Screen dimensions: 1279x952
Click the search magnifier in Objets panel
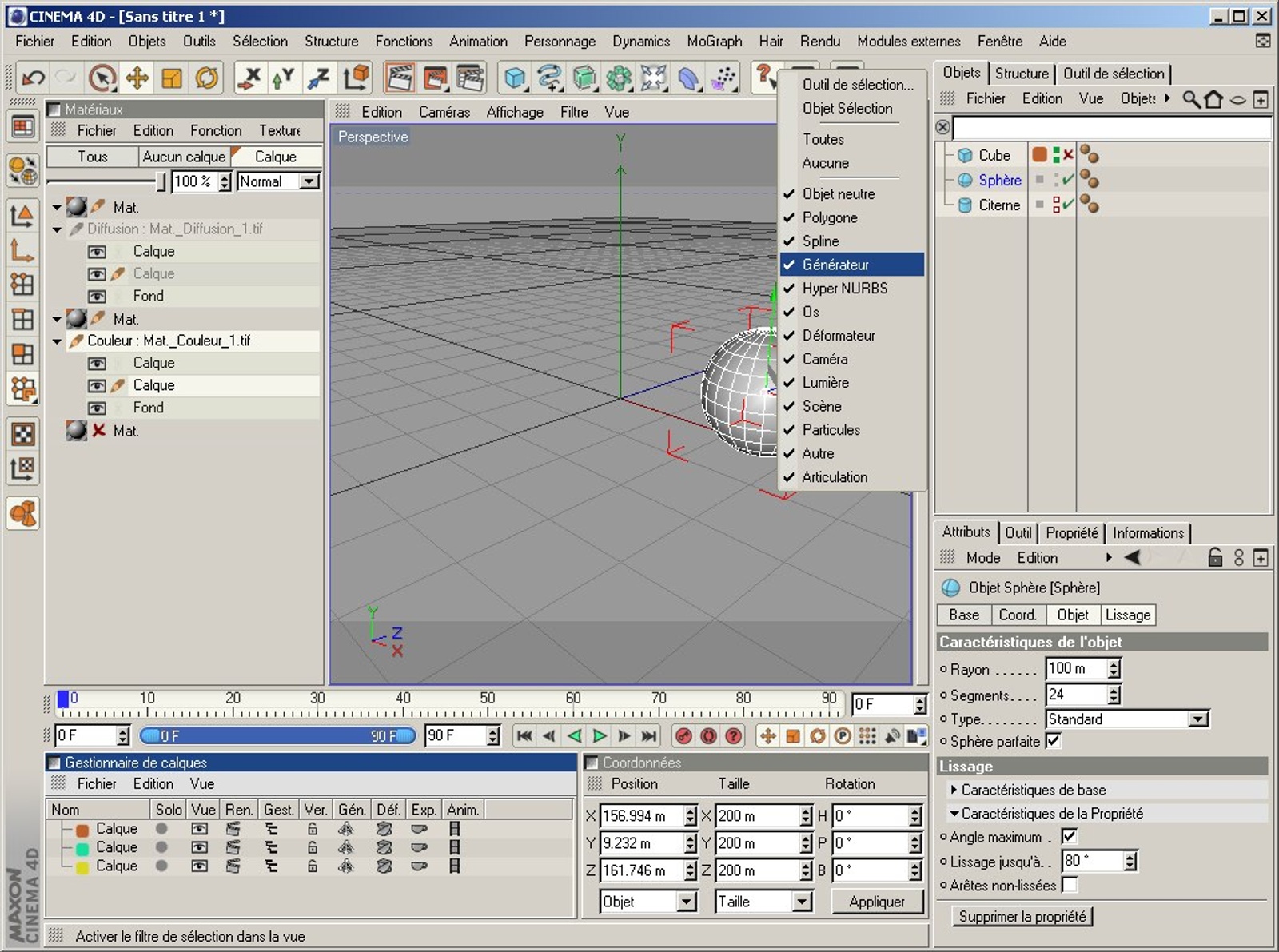click(x=1191, y=98)
